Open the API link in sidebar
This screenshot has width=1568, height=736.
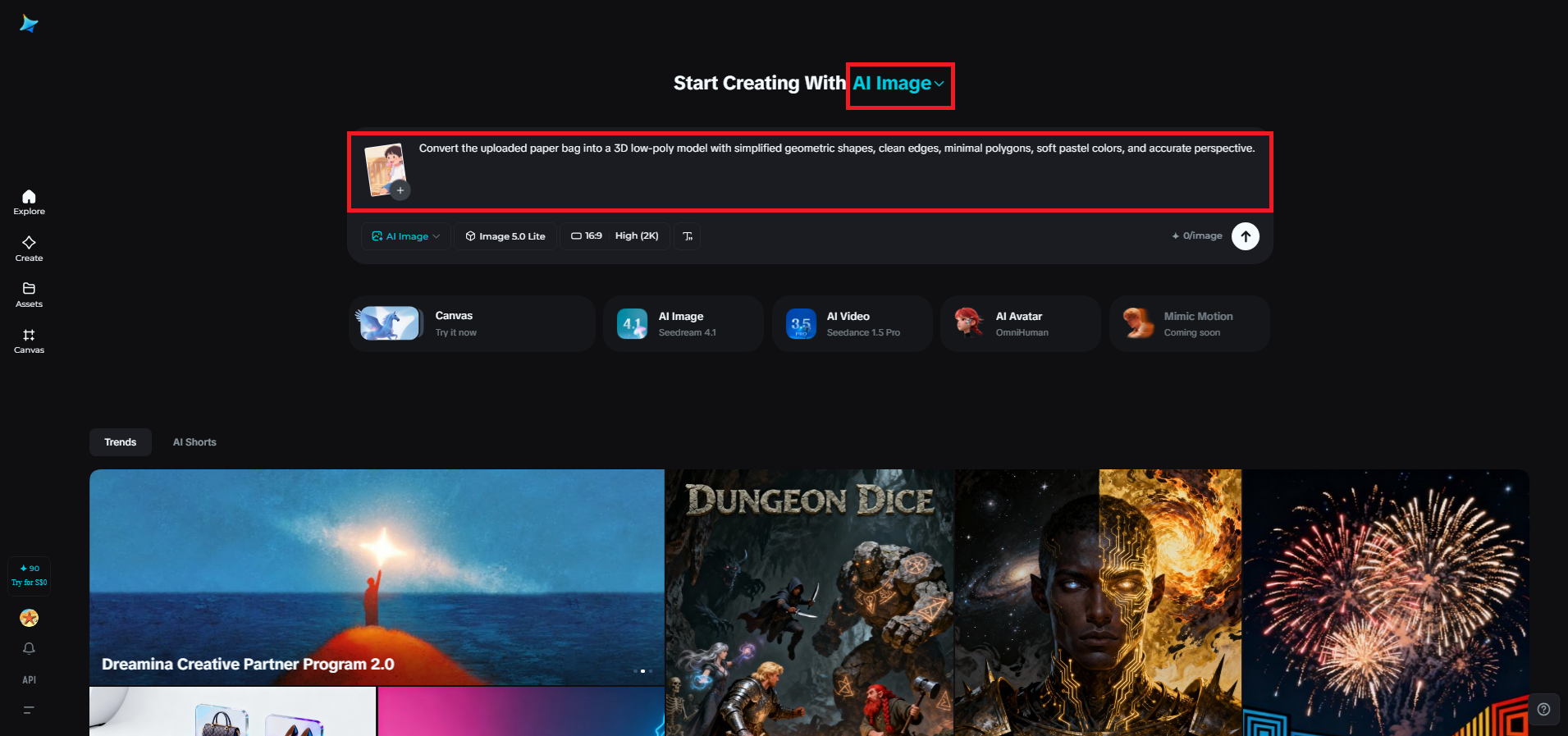(x=29, y=680)
